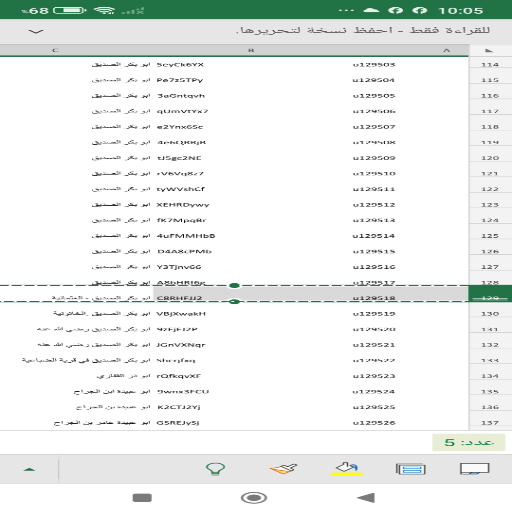512x512 pixels.
Task: Select row header 125
Action: tap(490, 236)
